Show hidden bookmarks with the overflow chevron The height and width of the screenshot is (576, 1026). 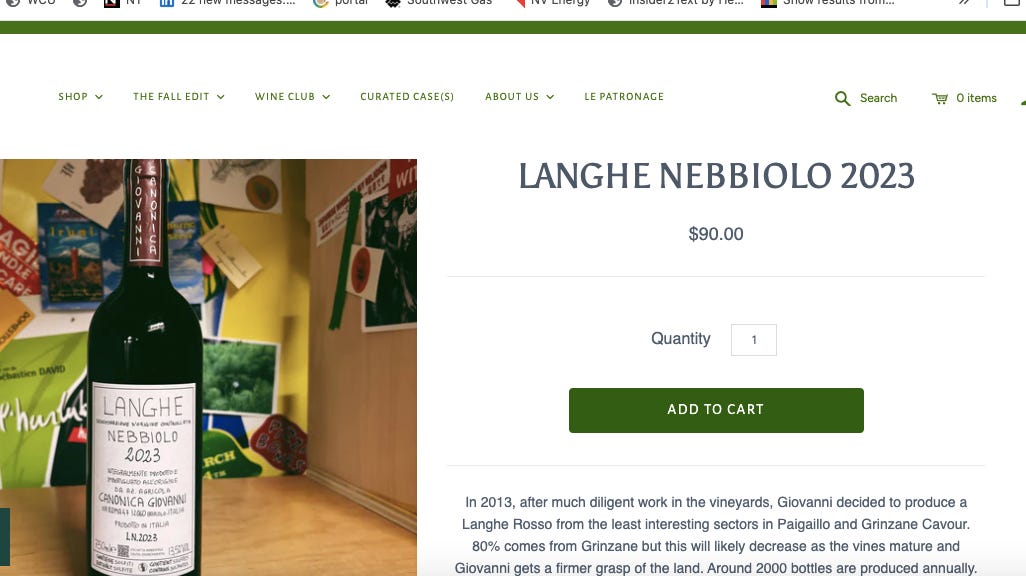click(964, 3)
